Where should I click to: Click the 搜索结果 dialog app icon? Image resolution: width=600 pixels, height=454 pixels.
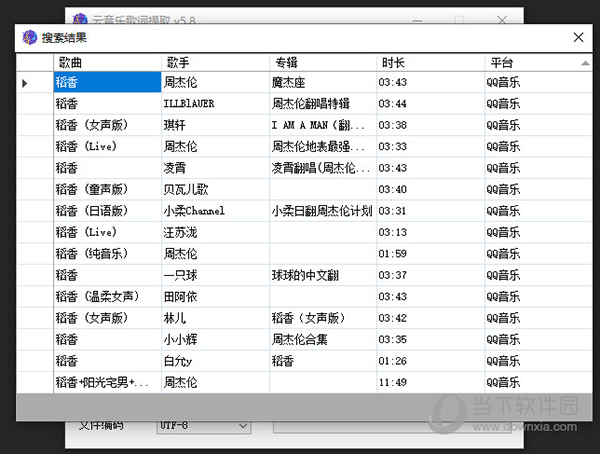[29, 38]
